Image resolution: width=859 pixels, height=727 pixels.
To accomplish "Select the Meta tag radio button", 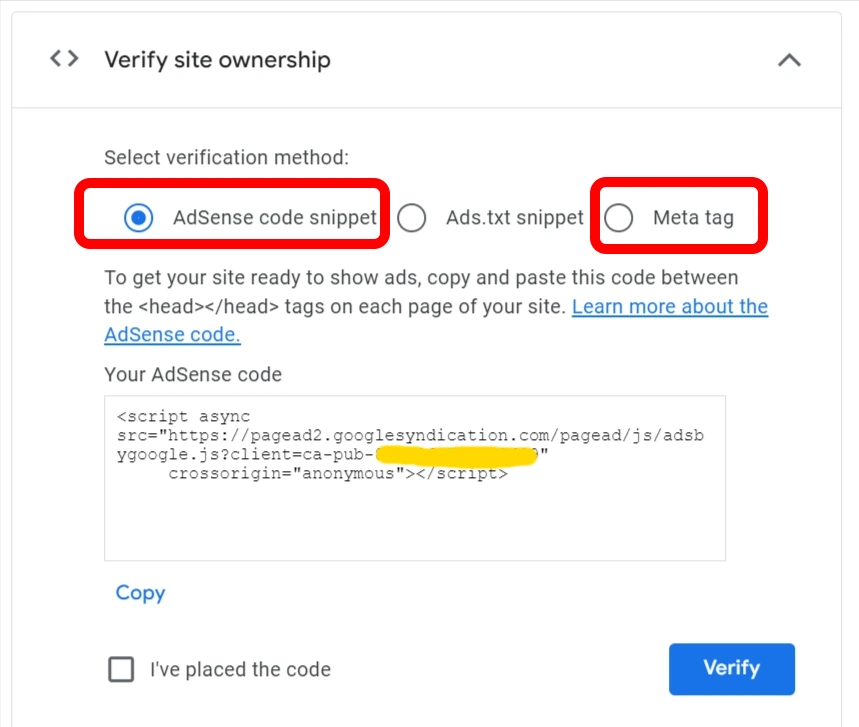I will [619, 217].
